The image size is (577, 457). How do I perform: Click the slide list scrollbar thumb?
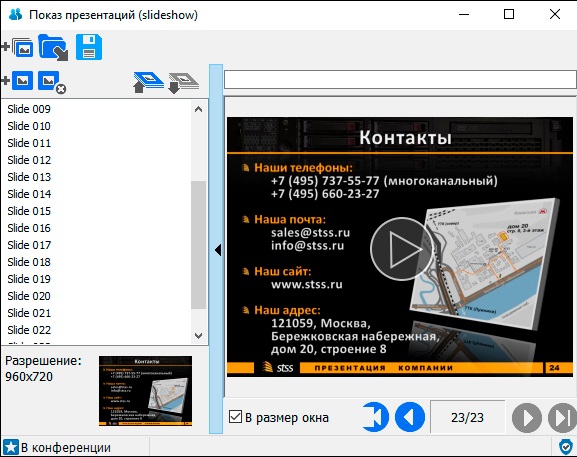point(198,245)
